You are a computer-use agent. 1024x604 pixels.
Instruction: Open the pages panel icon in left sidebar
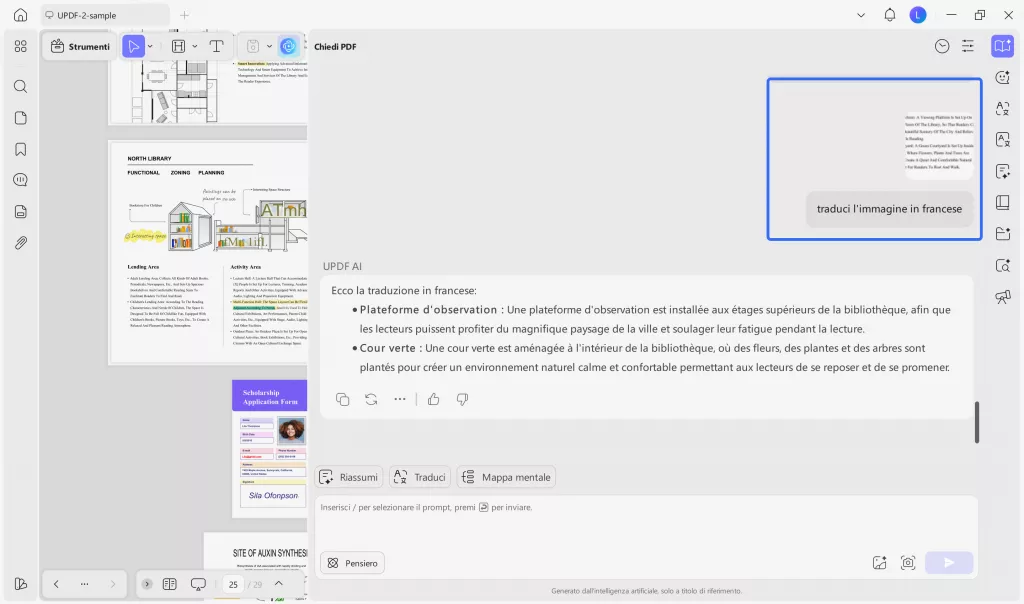20,118
